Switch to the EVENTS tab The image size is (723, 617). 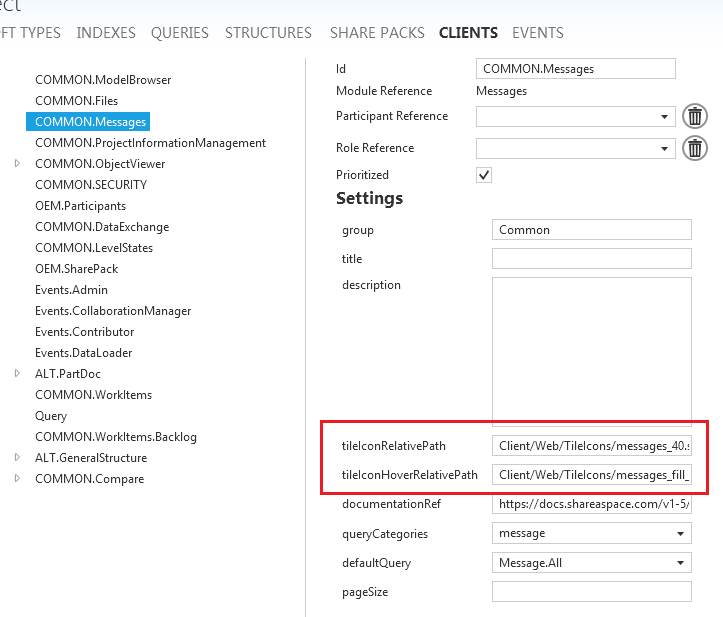point(538,33)
